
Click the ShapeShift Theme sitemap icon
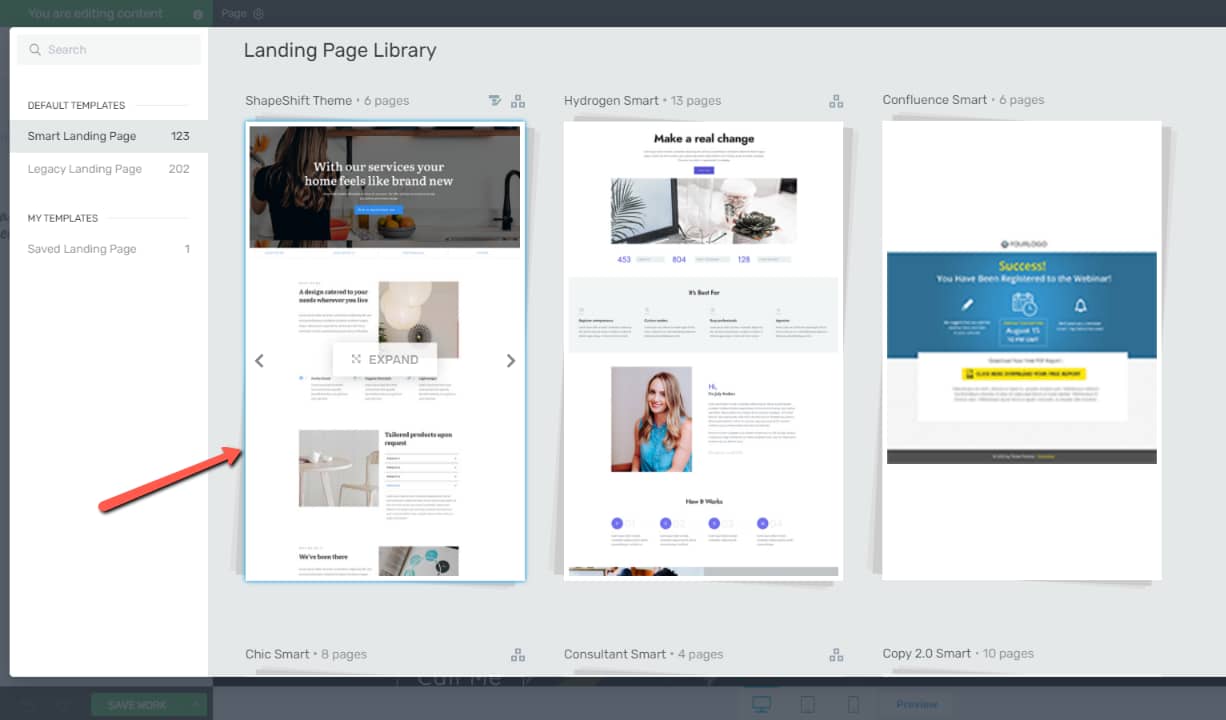(x=518, y=101)
